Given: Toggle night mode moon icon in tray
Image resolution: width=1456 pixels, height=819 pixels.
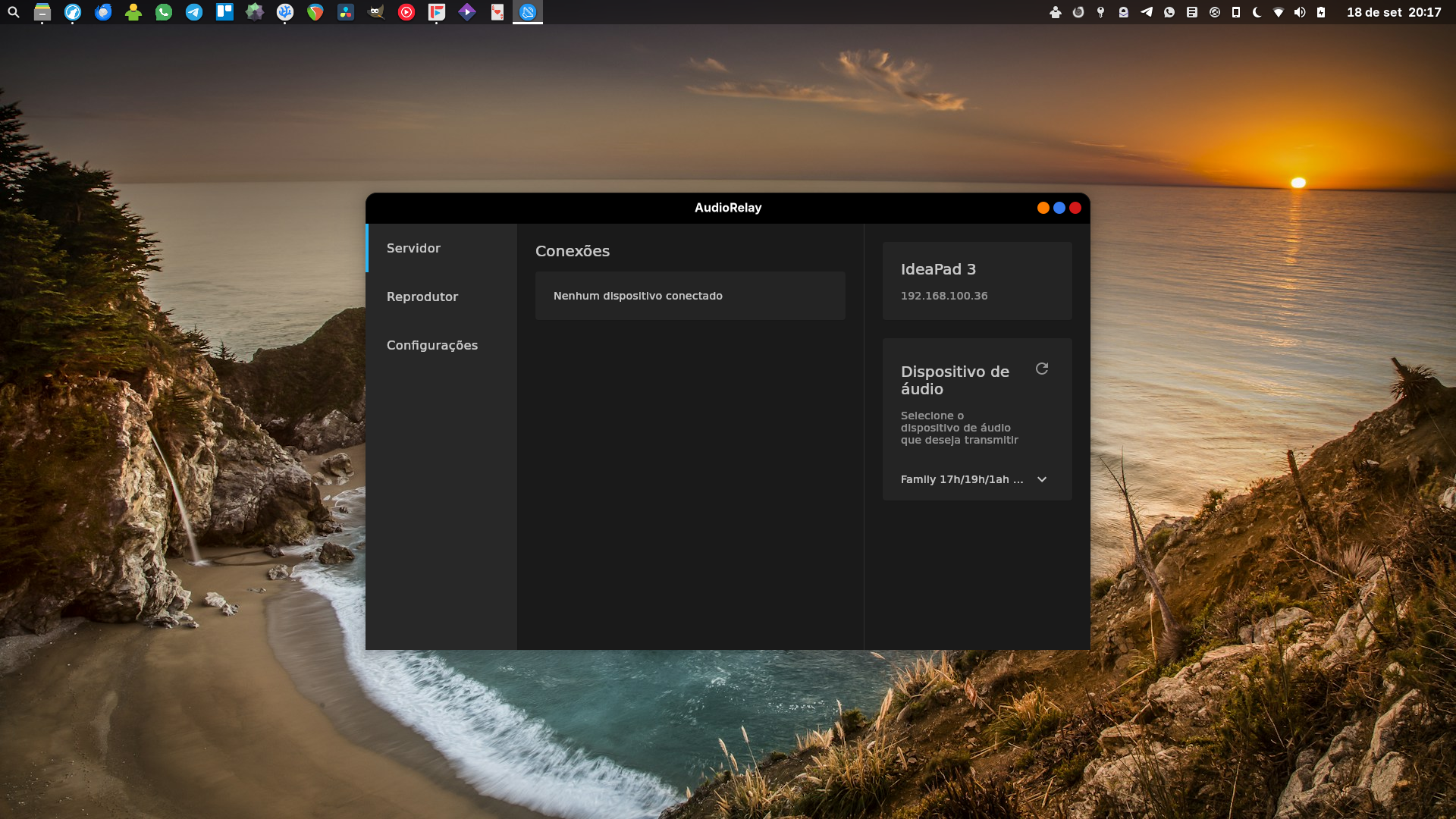Looking at the screenshot, I should click(x=1257, y=12).
